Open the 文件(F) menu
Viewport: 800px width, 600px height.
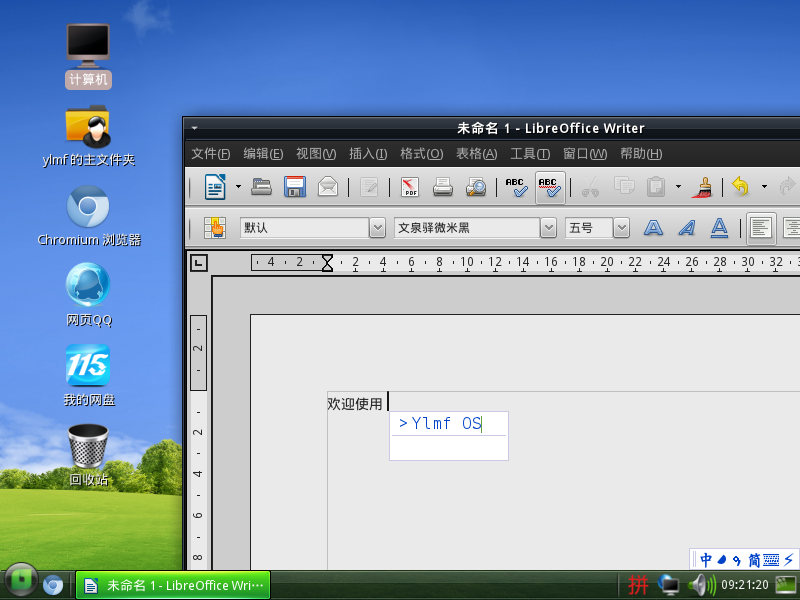pyautogui.click(x=210, y=154)
